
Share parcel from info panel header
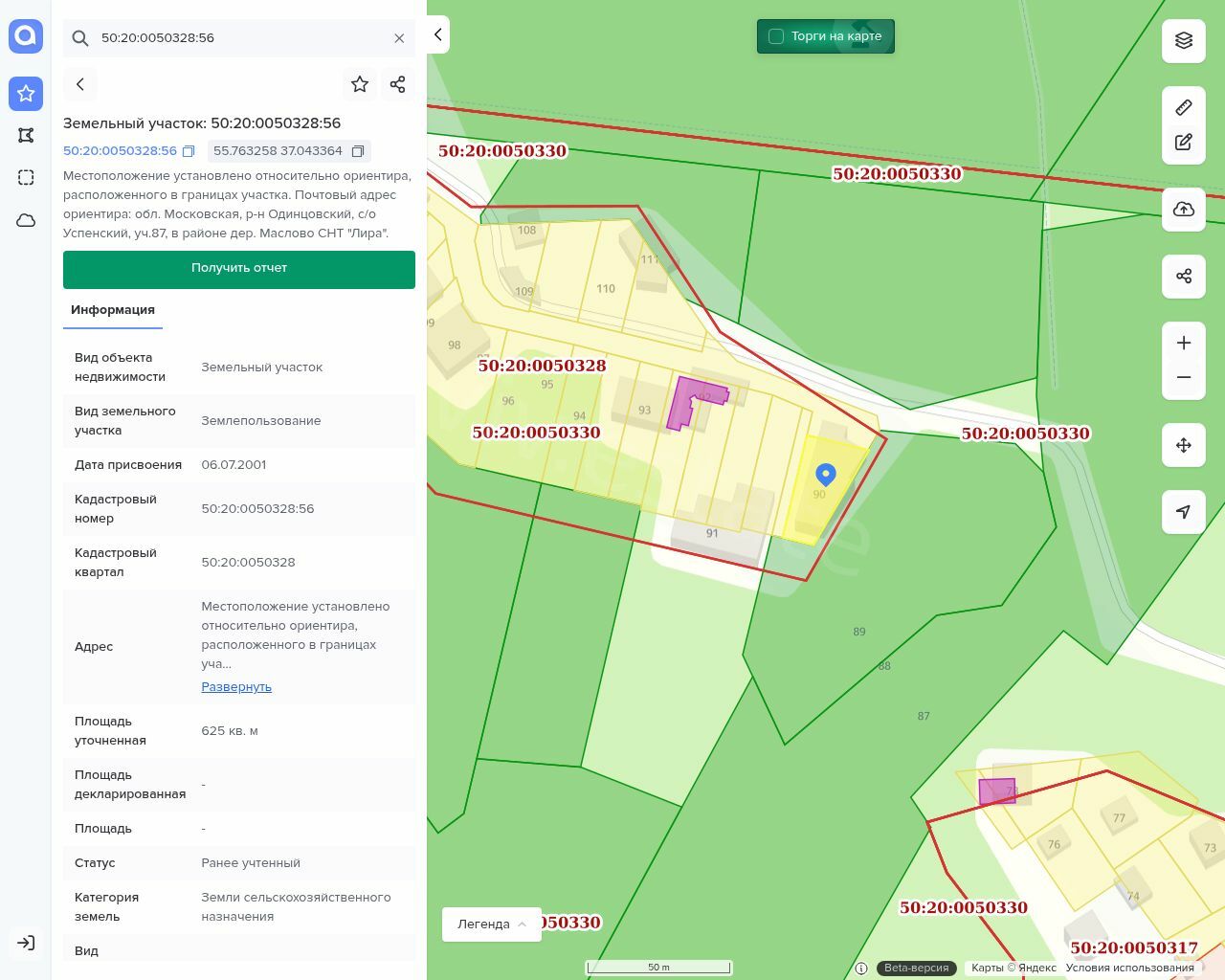(x=398, y=84)
